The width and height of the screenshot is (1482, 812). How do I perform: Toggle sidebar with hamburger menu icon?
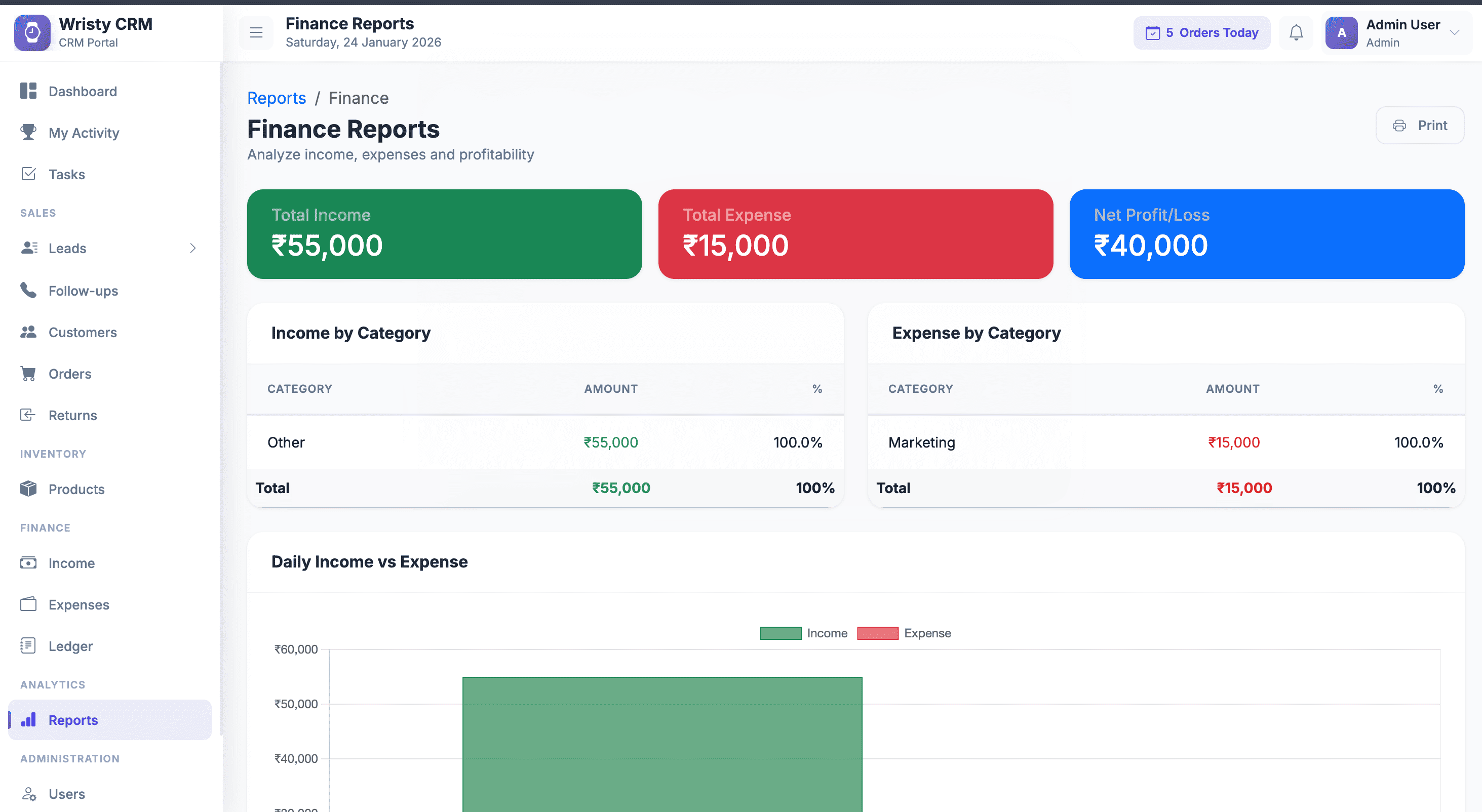(x=256, y=33)
